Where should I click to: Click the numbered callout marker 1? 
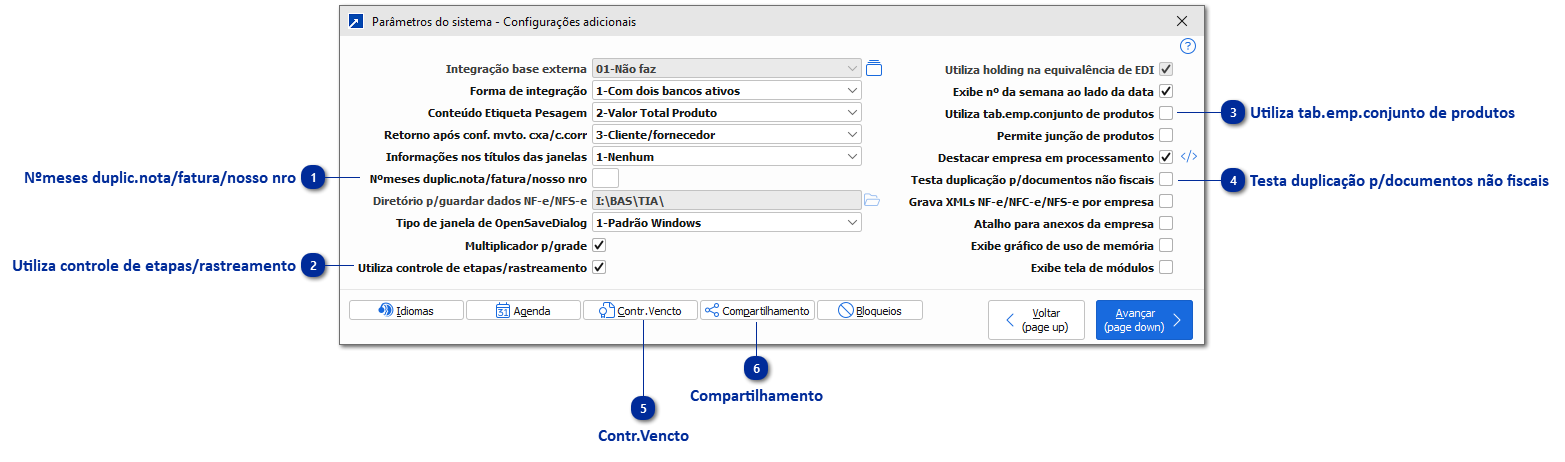(314, 179)
